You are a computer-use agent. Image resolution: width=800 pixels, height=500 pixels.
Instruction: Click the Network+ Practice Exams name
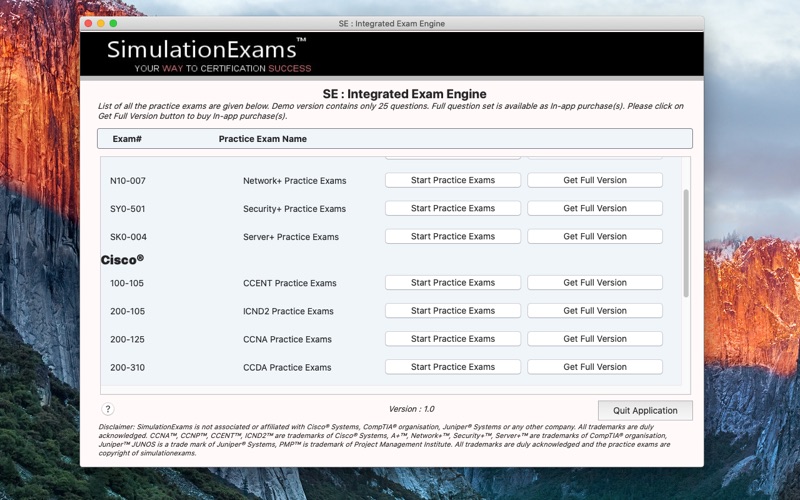(294, 181)
